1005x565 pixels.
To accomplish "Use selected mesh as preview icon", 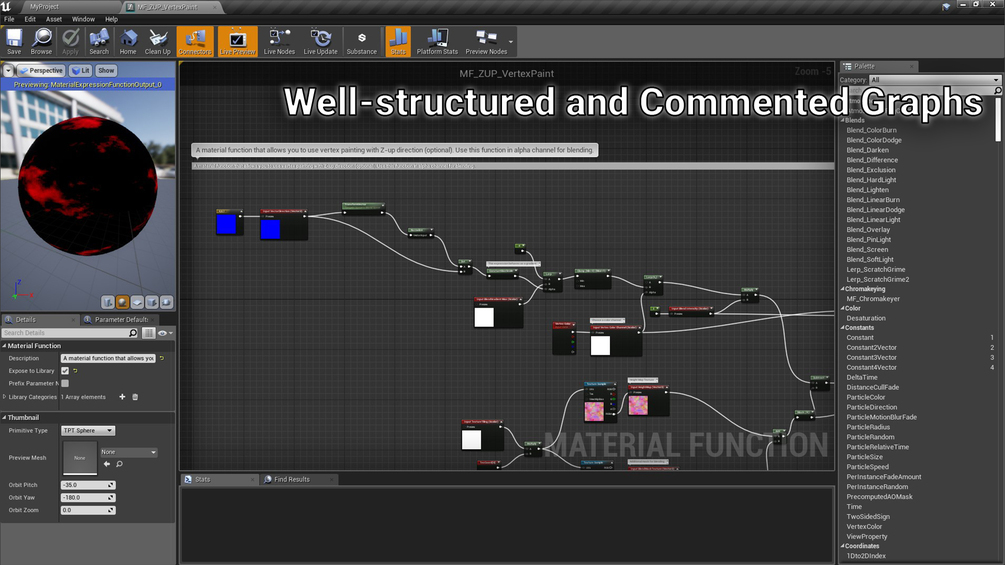I will point(166,302).
